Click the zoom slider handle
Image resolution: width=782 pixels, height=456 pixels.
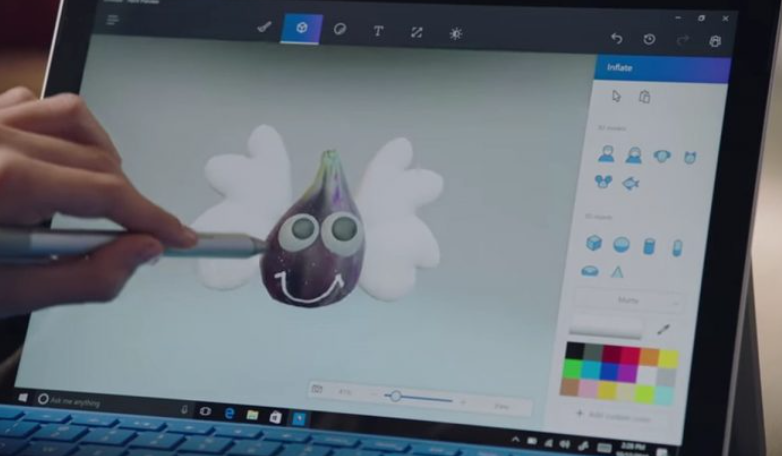tap(396, 396)
